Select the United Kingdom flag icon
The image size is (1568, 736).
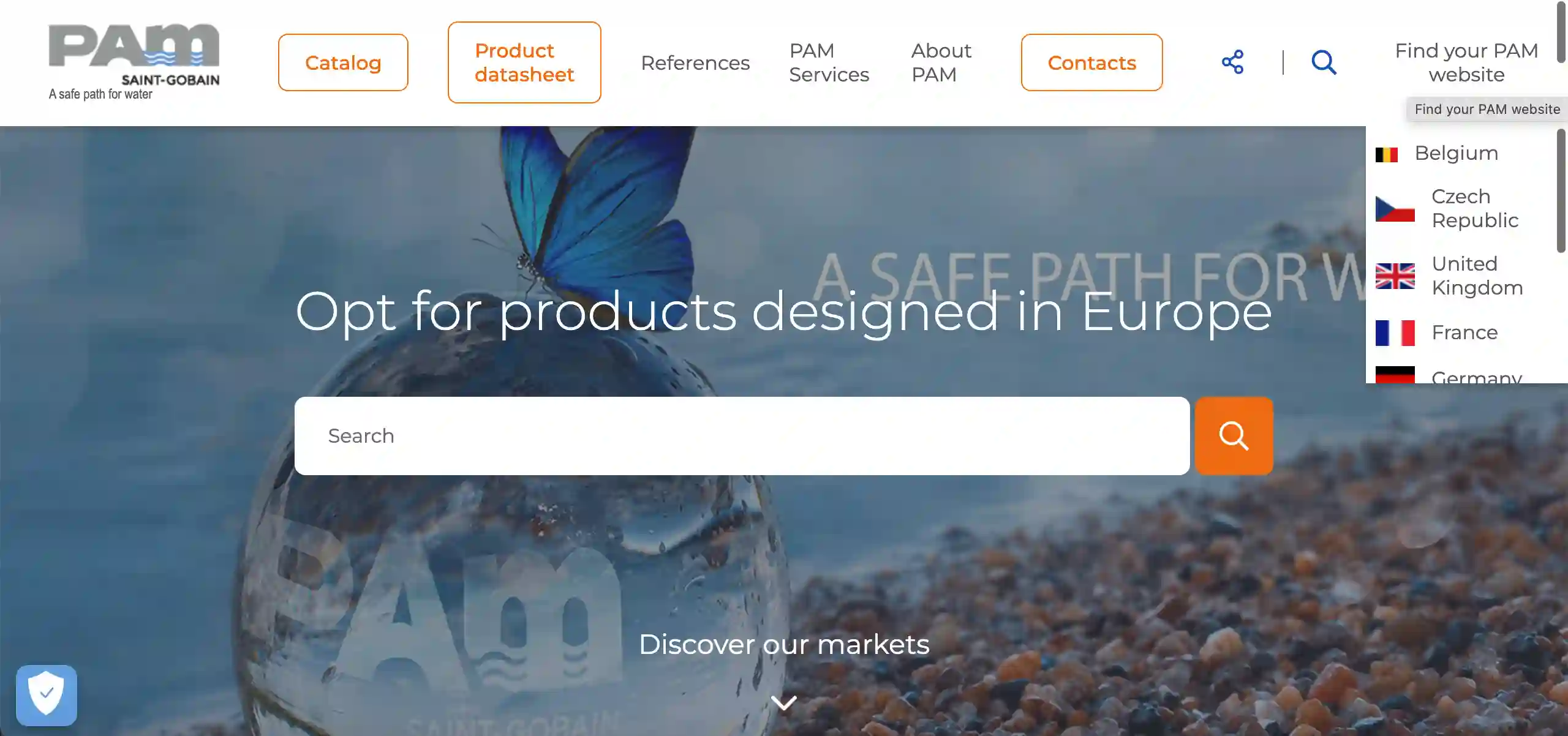(x=1395, y=276)
